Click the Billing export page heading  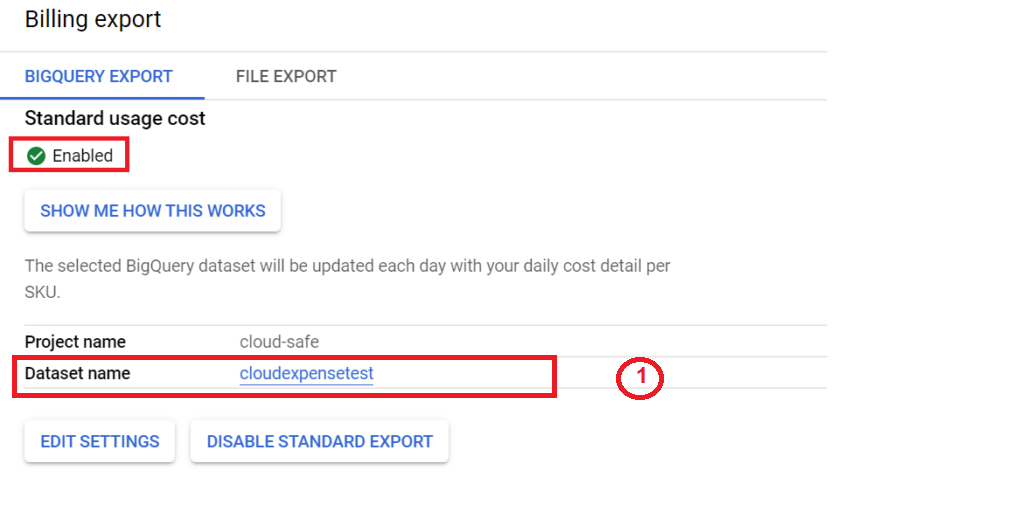click(93, 19)
